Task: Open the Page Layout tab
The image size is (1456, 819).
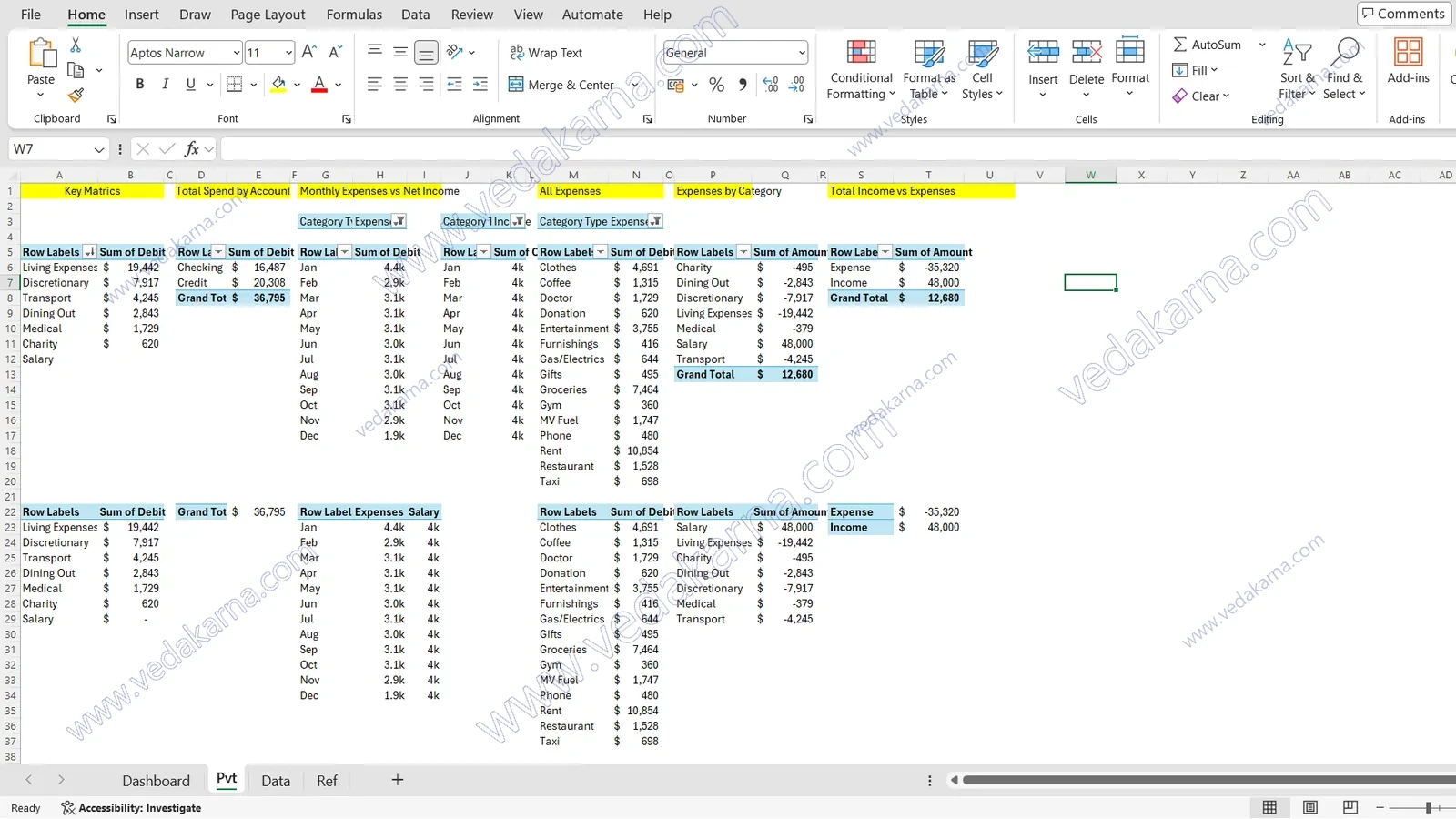Action: [268, 15]
